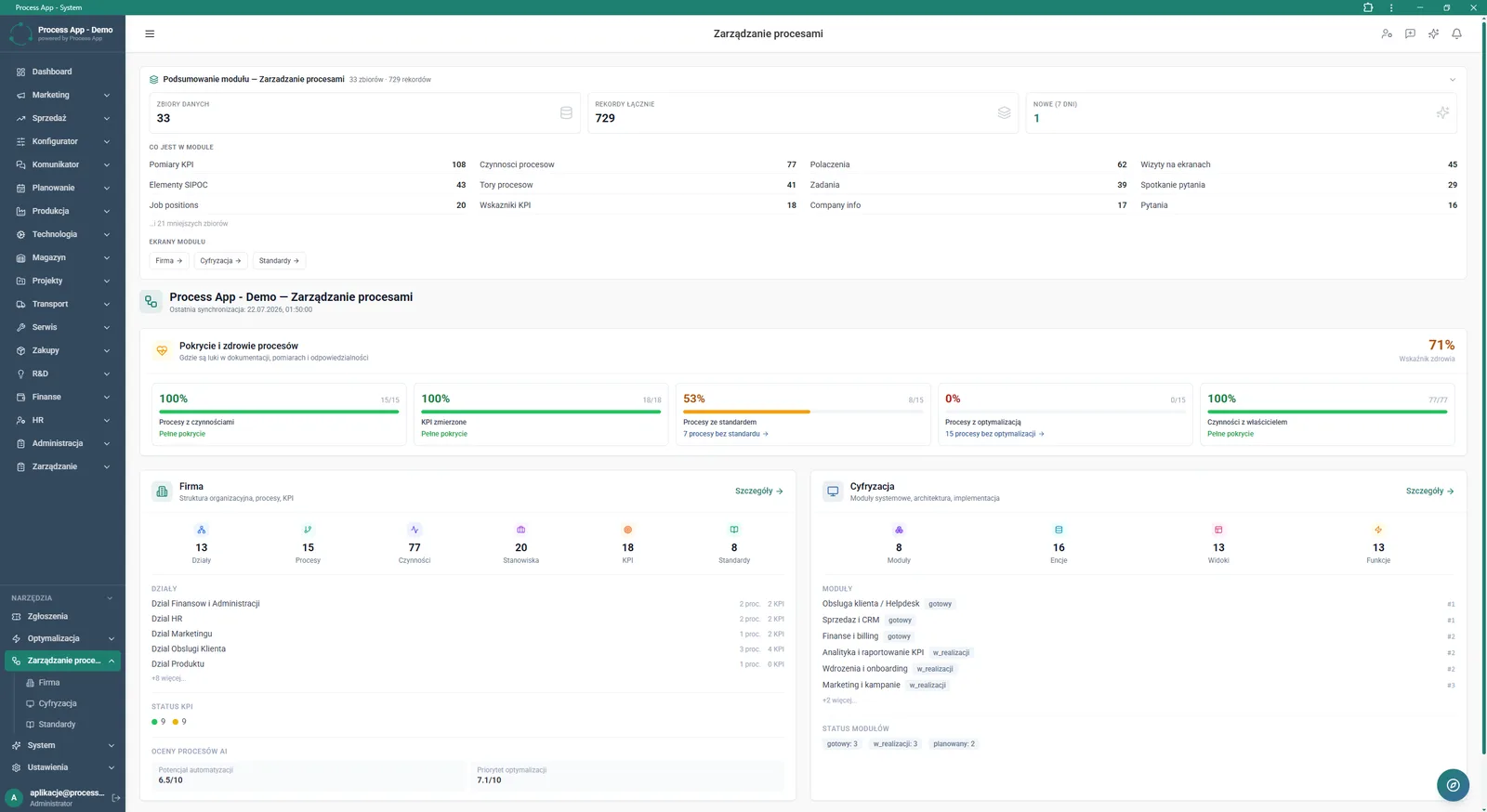Select the Analityka i raportowanie KPI row
The image size is (1487, 812).
1138,652
